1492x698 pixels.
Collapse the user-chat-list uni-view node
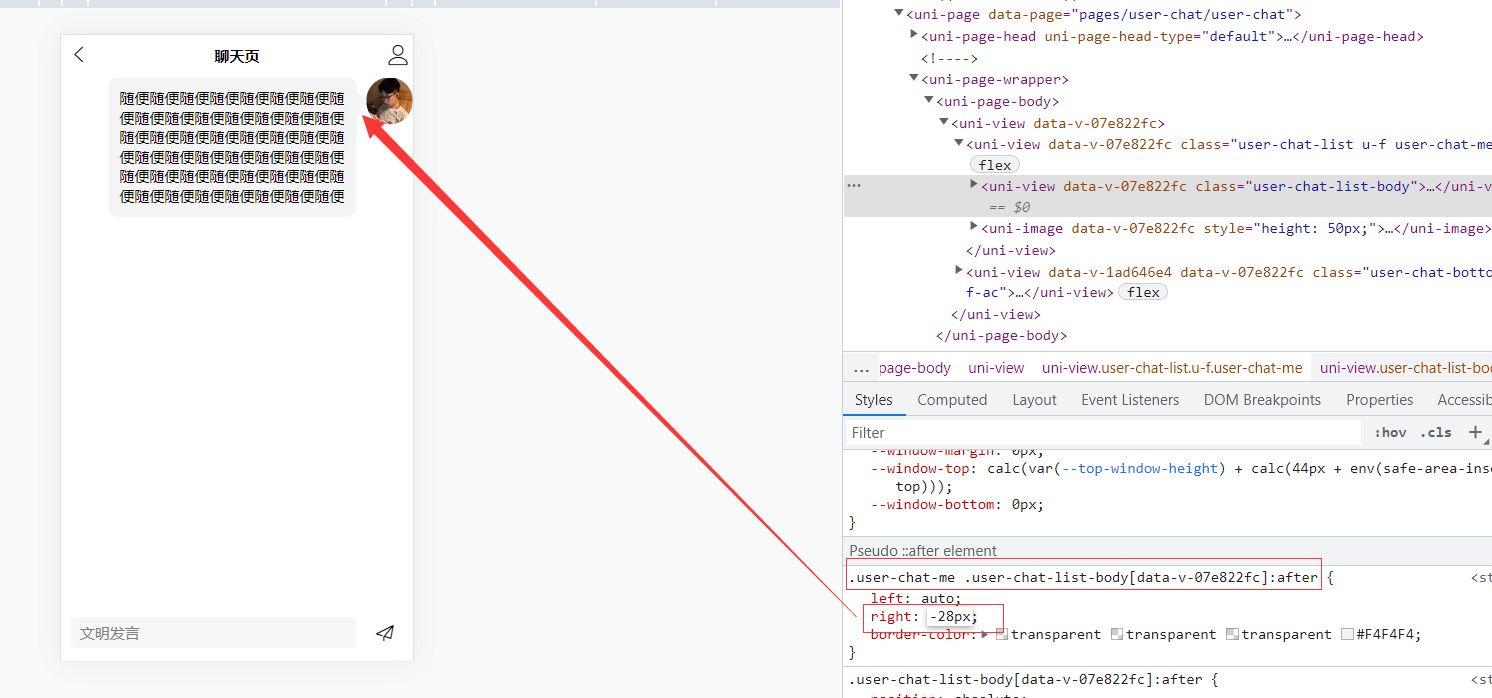point(958,143)
